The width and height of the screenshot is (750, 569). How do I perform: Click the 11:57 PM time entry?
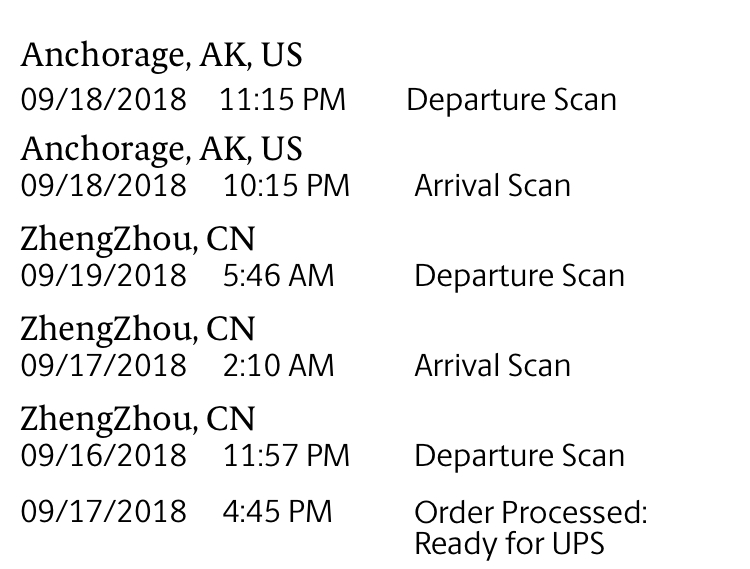tap(286, 456)
